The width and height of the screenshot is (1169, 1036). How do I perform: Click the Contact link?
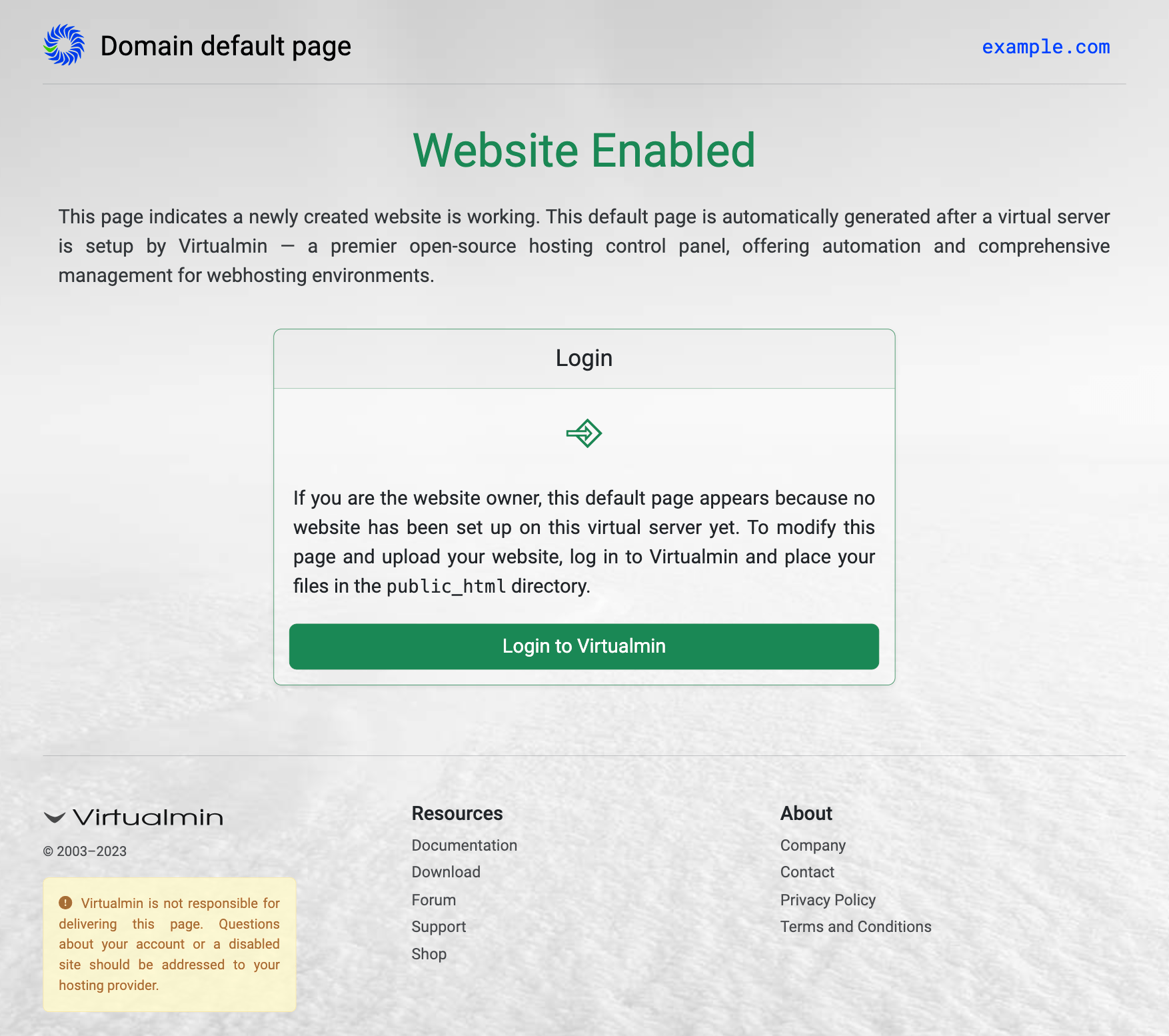tap(807, 872)
